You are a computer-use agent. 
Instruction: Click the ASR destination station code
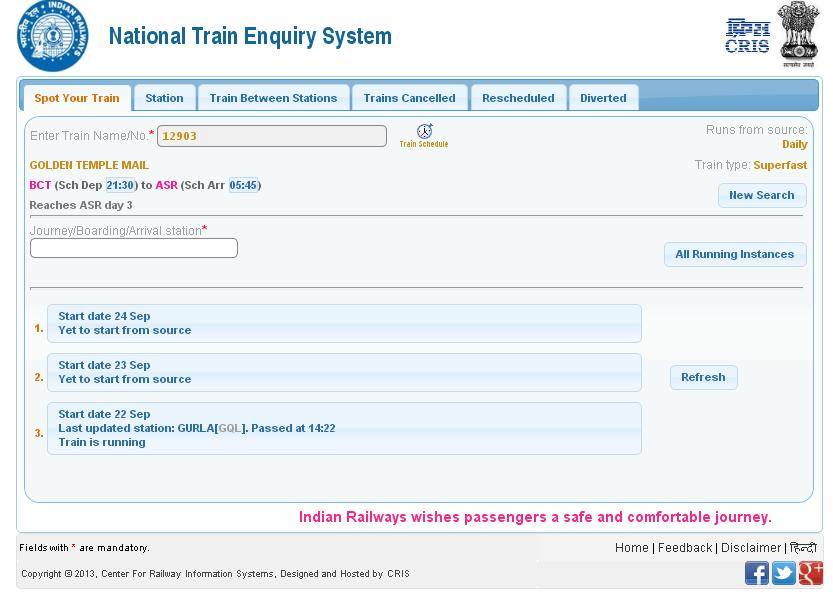(166, 185)
